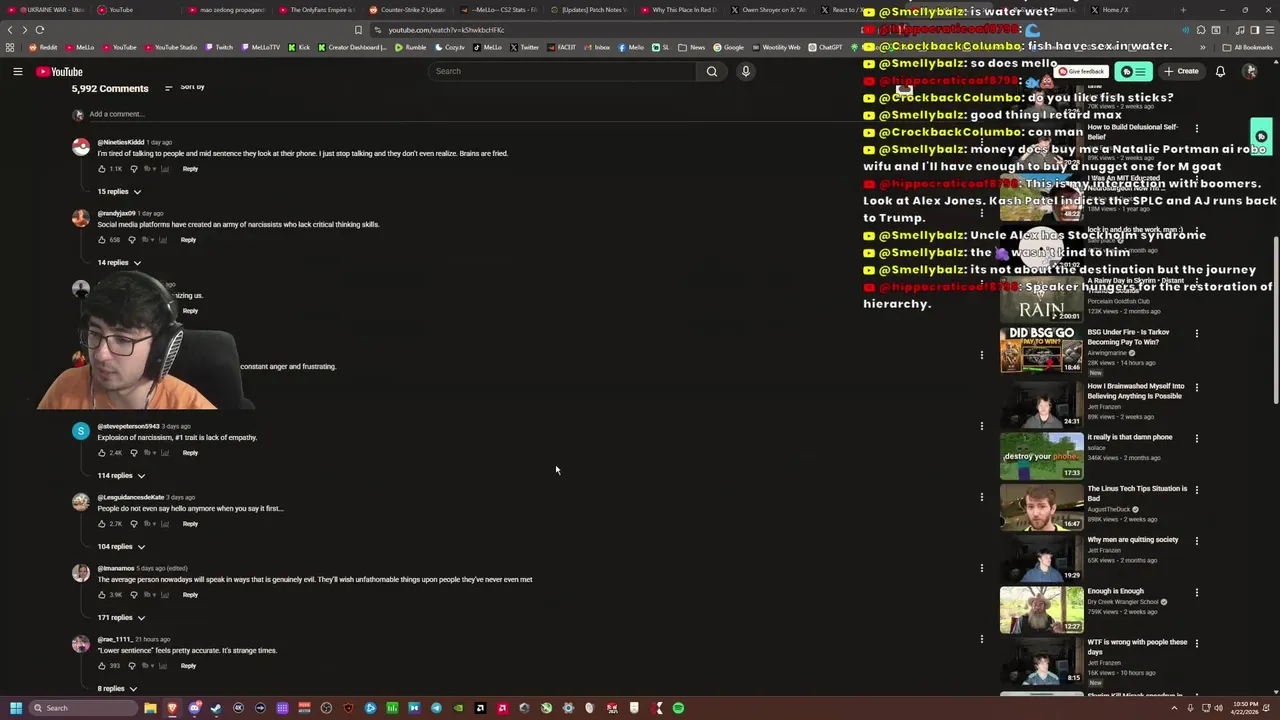Open the ChatGPT bookmark
The height and width of the screenshot is (720, 1280).
pos(826,47)
